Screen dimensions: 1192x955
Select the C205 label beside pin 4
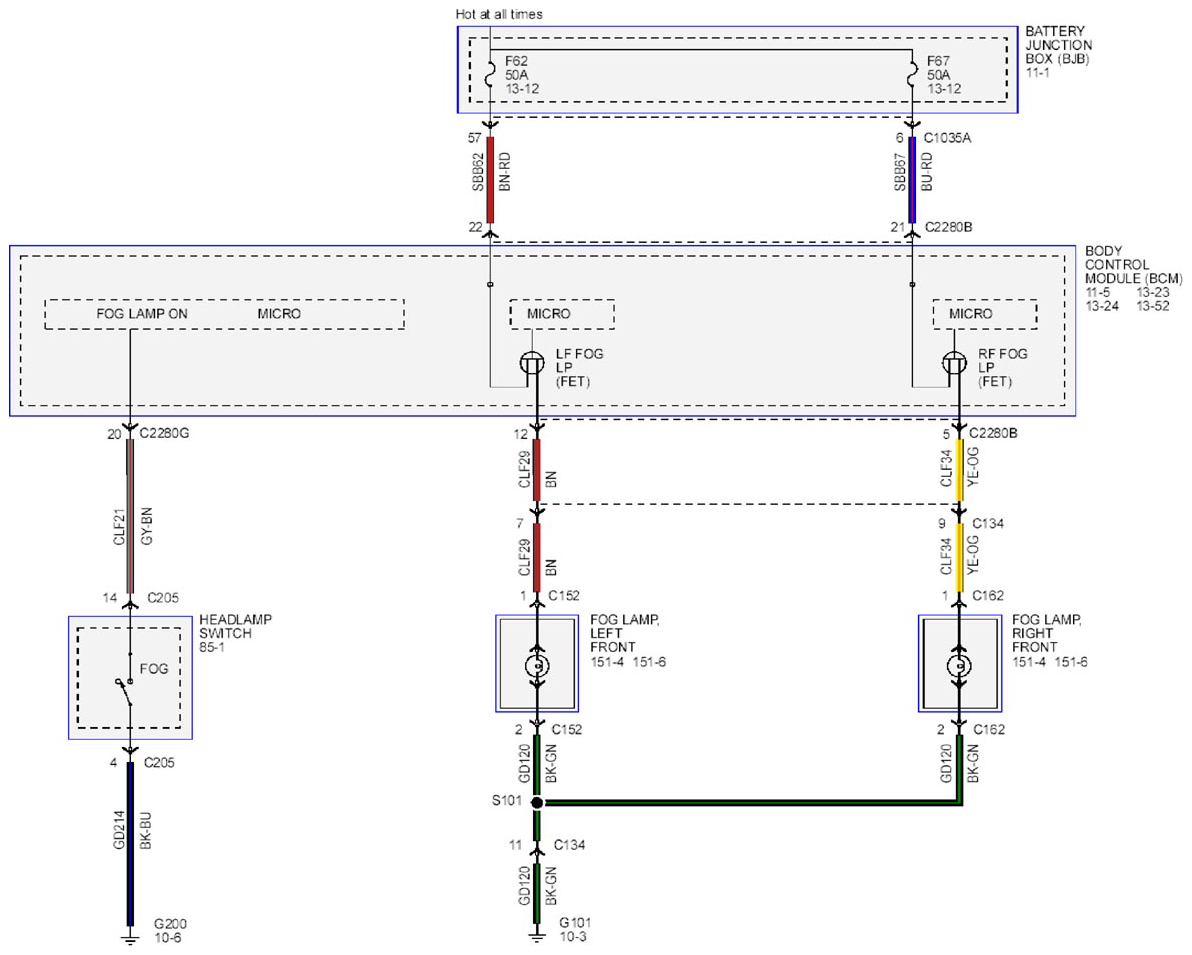(x=159, y=762)
